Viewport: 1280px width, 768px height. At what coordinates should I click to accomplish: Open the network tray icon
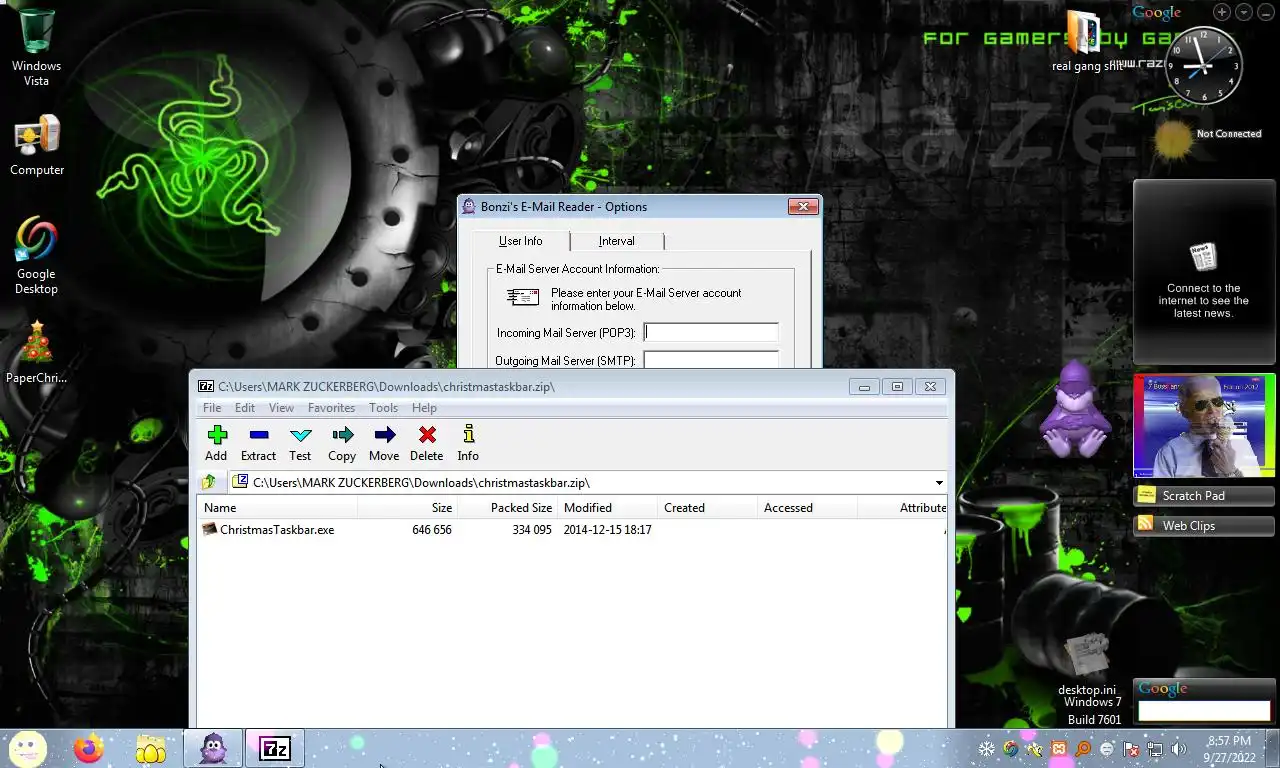pyautogui.click(x=1155, y=749)
